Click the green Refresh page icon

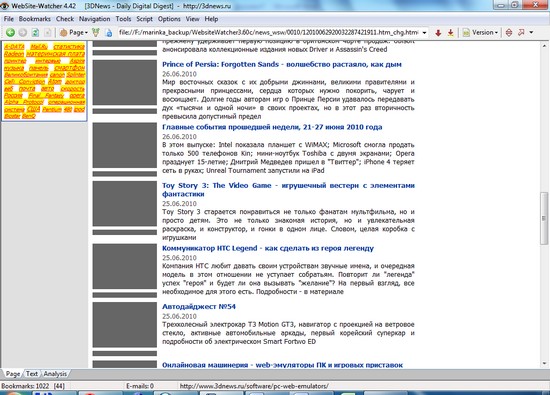[x=35, y=33]
